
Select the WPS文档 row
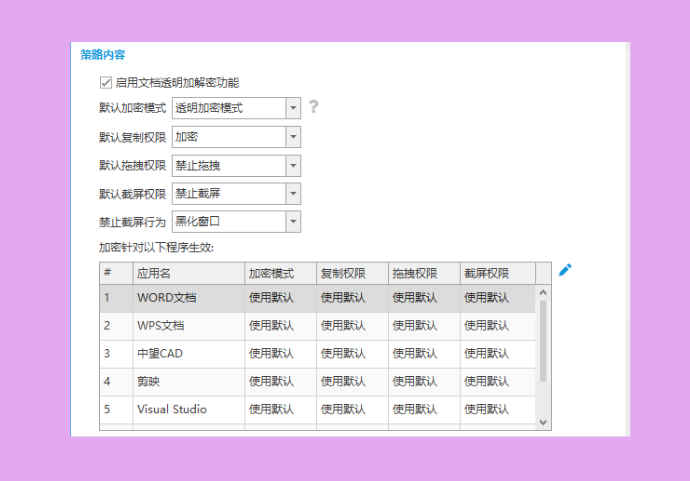(317, 326)
